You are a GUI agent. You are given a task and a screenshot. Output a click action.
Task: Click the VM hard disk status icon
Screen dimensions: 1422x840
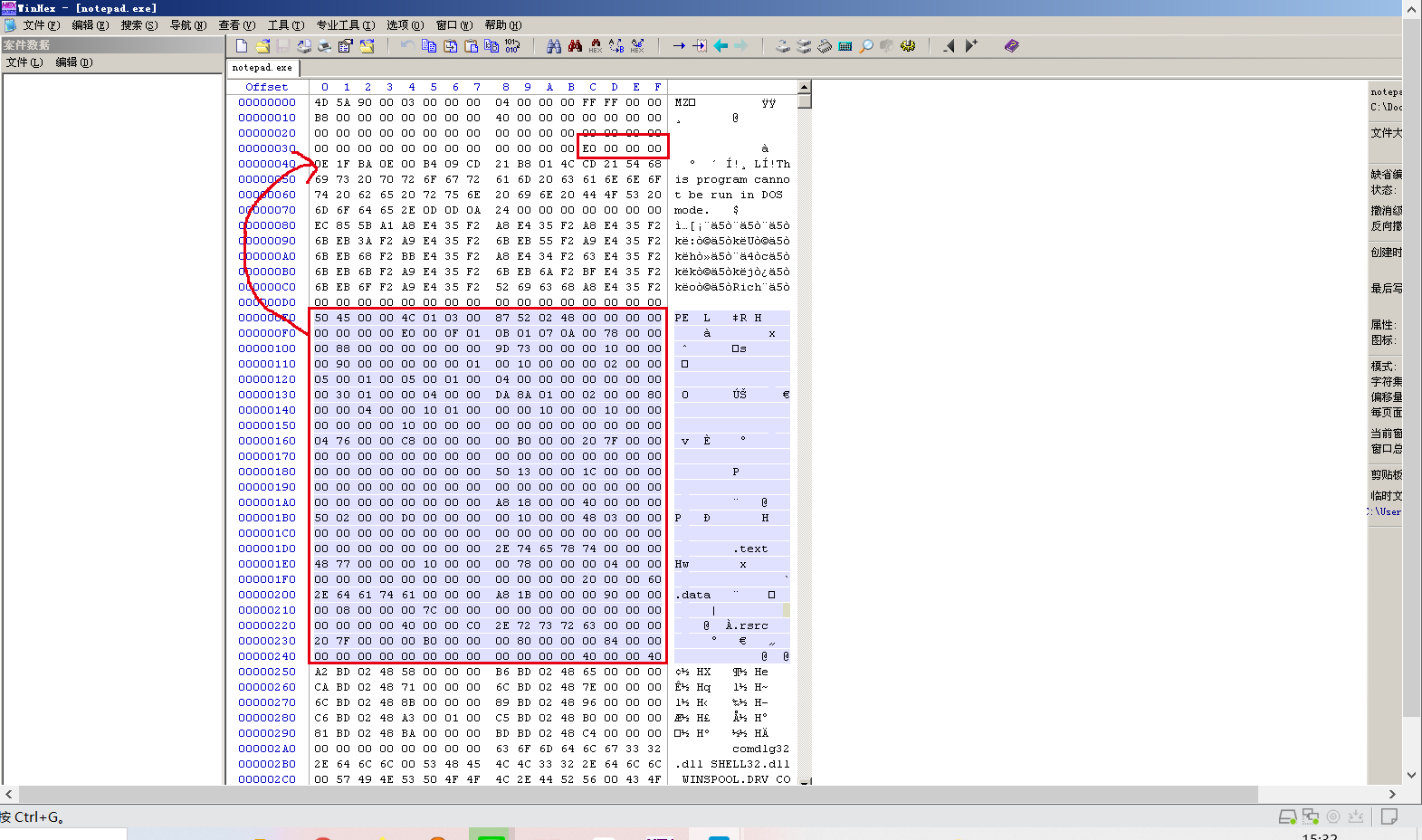(1287, 816)
